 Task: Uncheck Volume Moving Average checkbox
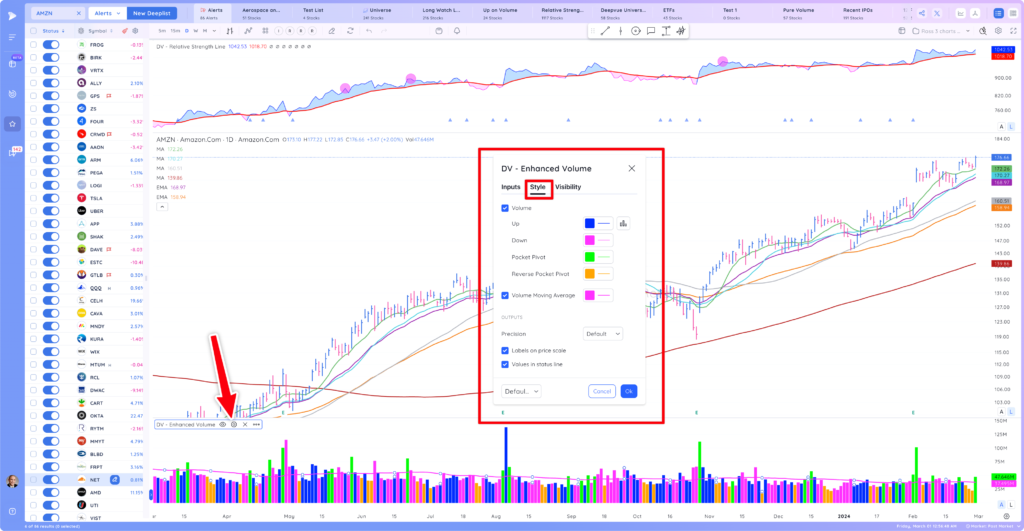[x=505, y=295]
